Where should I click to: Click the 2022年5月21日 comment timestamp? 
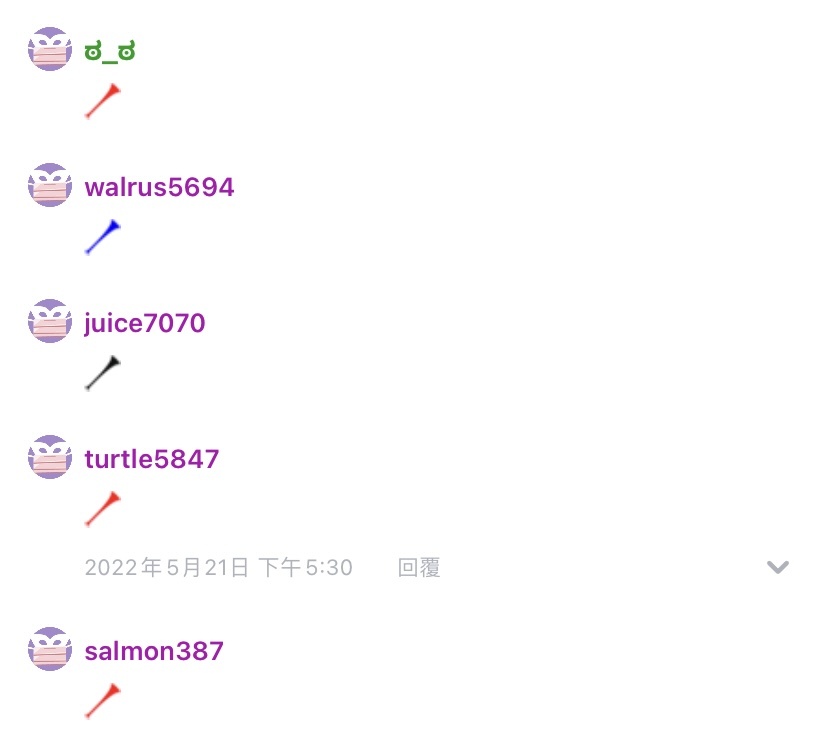coord(166,568)
